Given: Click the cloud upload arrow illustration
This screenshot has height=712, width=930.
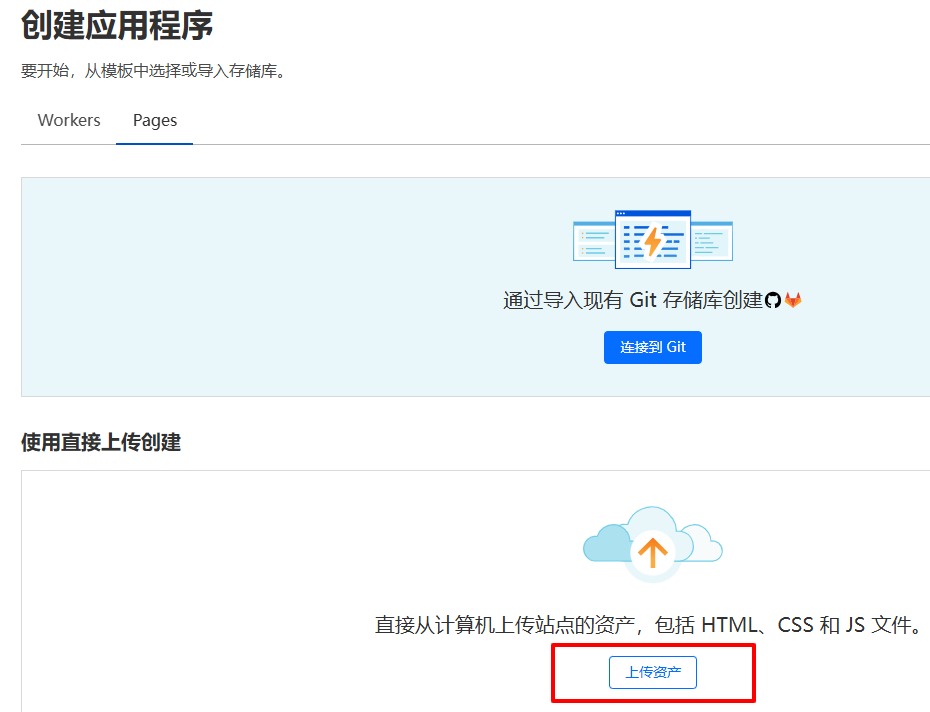Looking at the screenshot, I should (x=652, y=543).
